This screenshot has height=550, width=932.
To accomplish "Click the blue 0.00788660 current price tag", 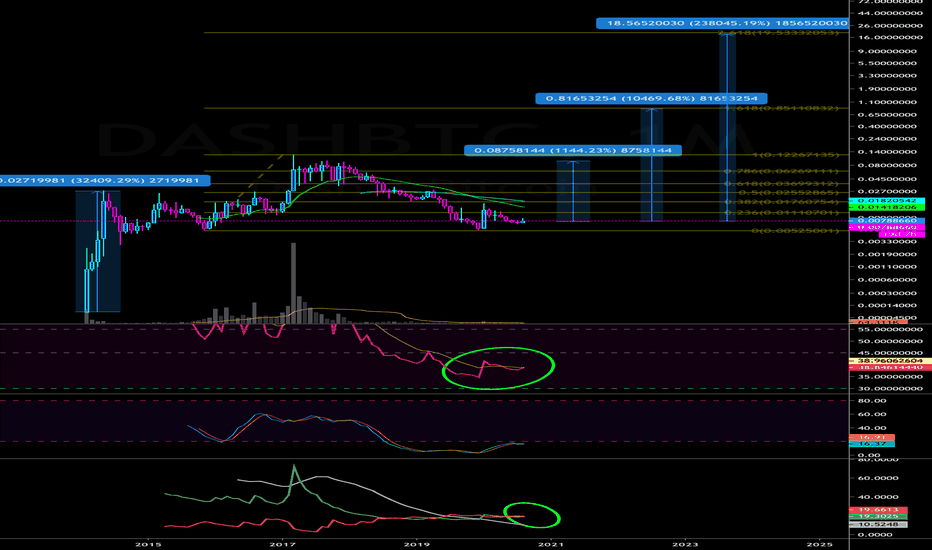I will click(x=887, y=221).
